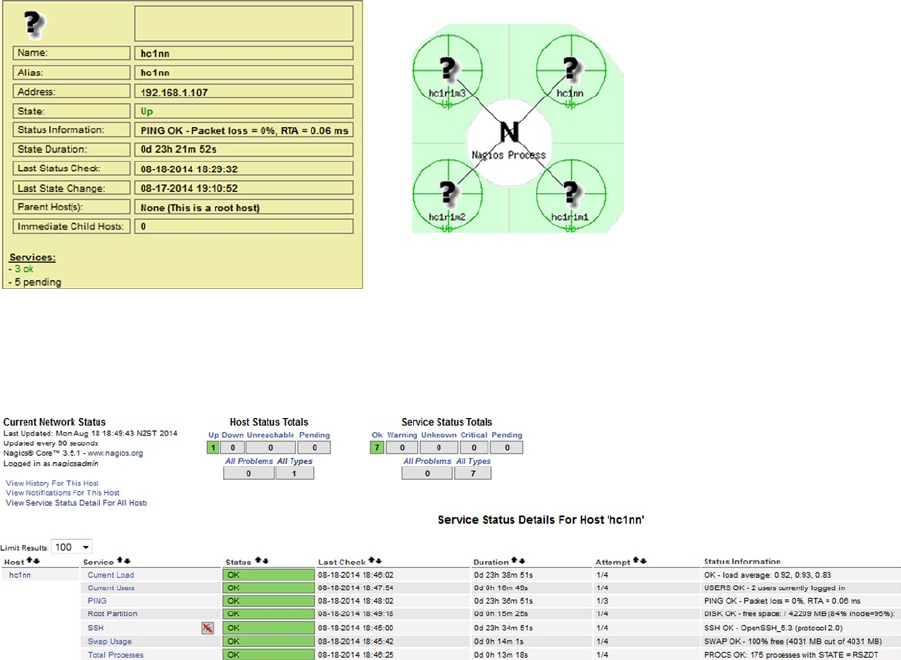The height and width of the screenshot is (660, 901).
Task: Open View Notifications For This Host
Action: tap(63, 493)
